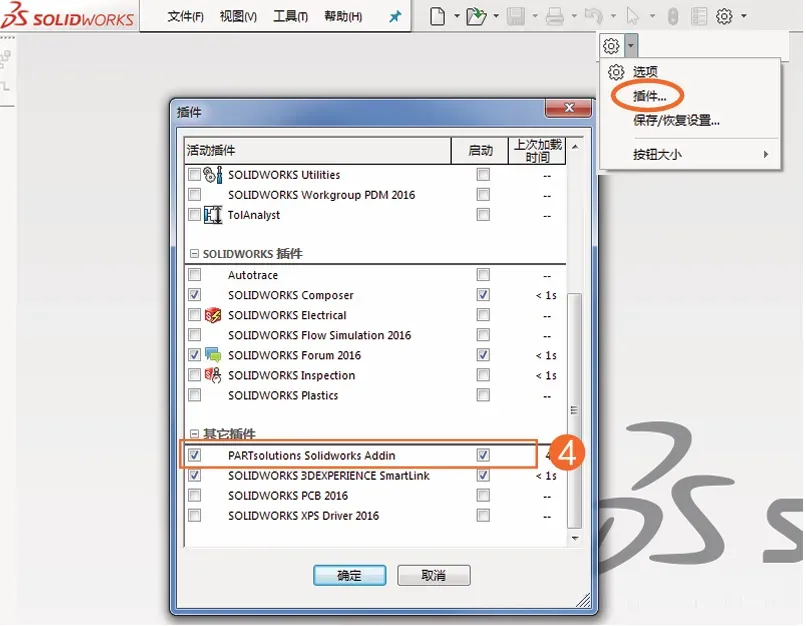
Task: Choose 插件... from the gear menu
Action: pyautogui.click(x=650, y=96)
